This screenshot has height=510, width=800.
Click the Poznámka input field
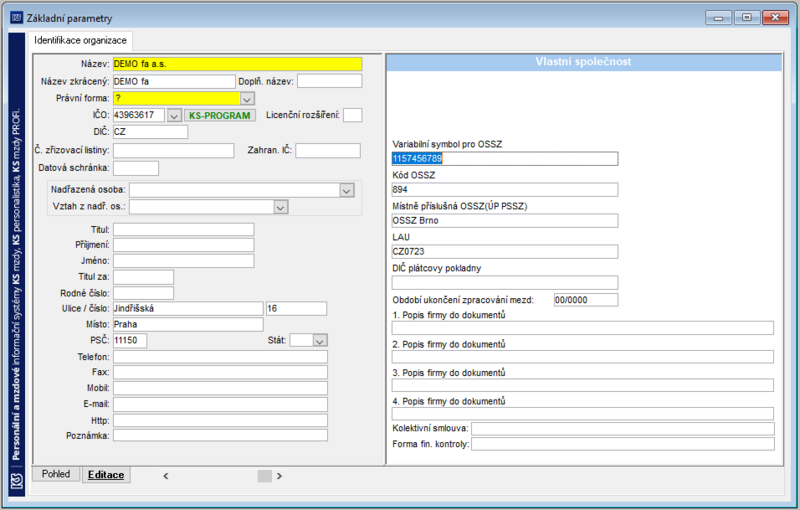click(x=220, y=436)
